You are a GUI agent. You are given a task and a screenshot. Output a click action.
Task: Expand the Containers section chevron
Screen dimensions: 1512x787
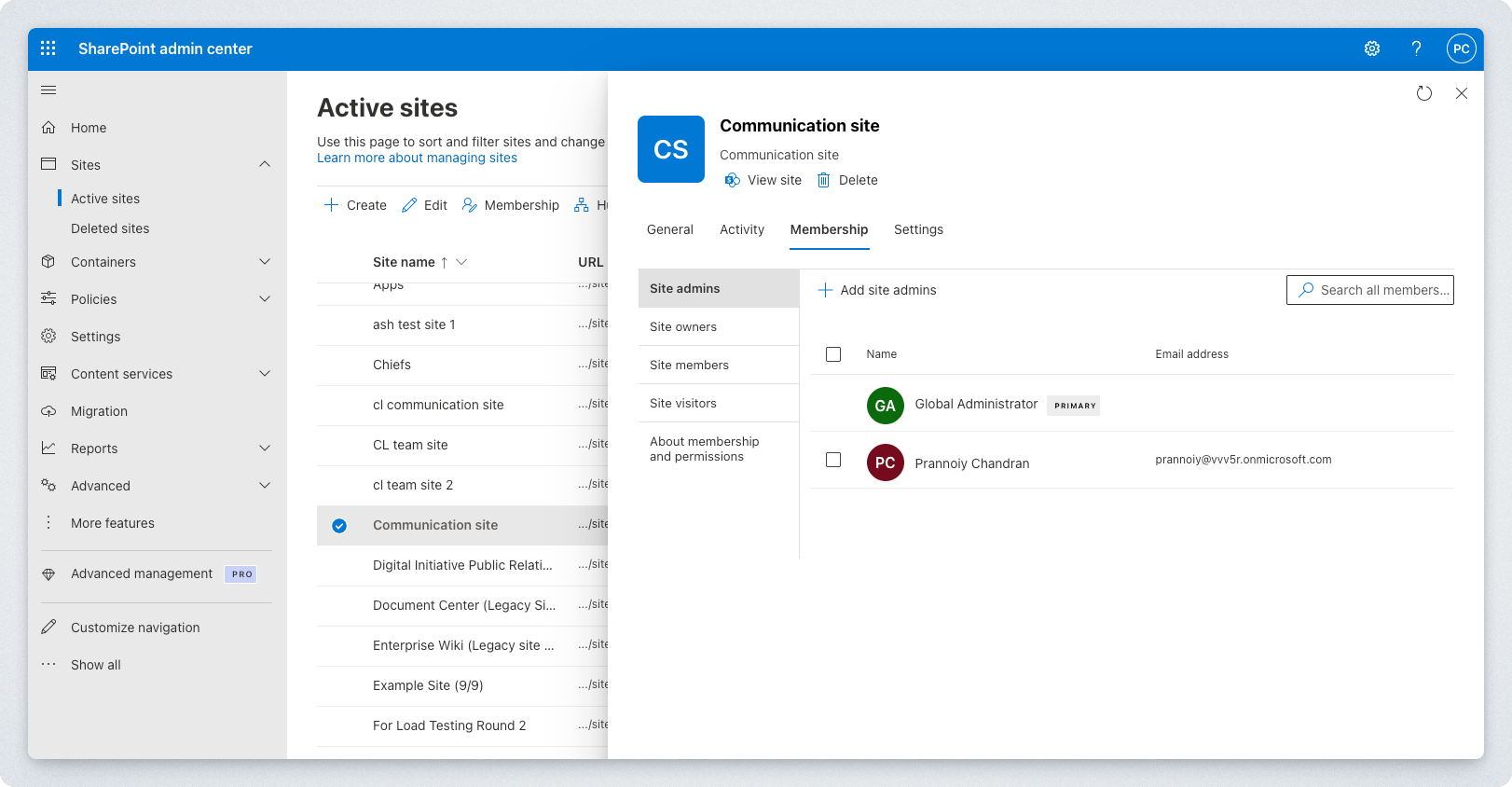point(265,261)
